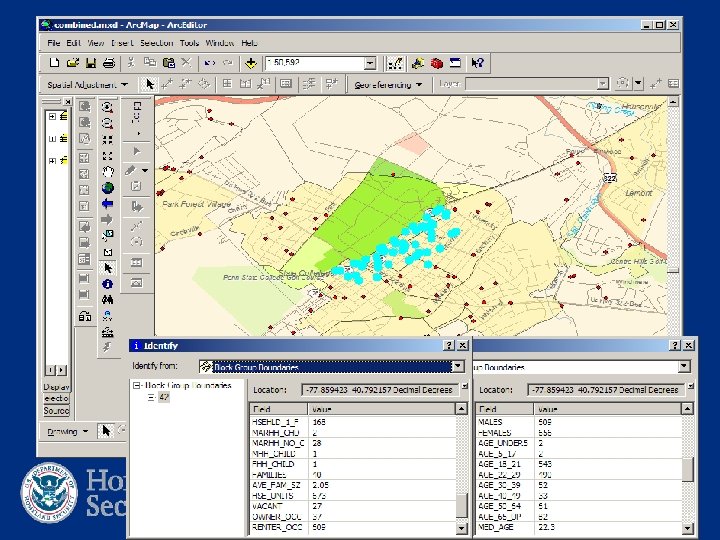The width and height of the screenshot is (720, 540).
Task: Click the Fixed Zoom Out arrows icon
Action: [107, 156]
